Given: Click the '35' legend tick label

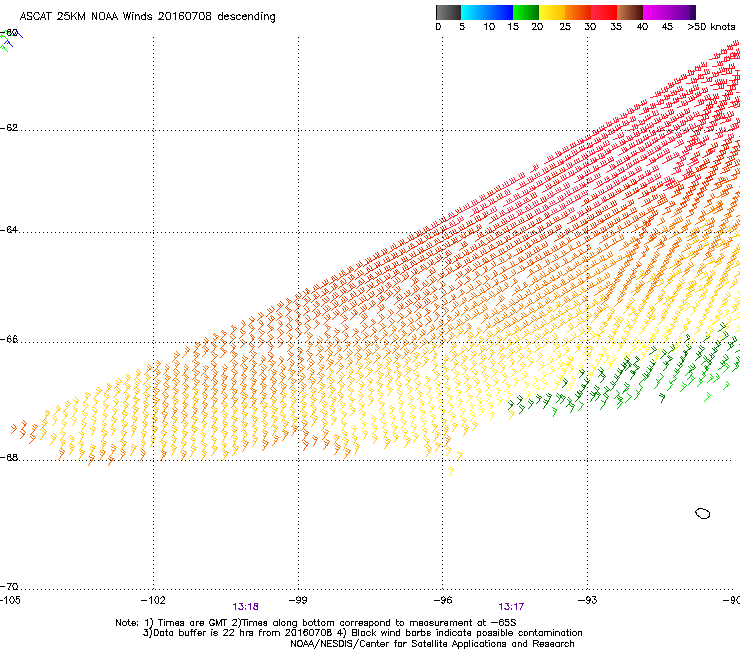Looking at the screenshot, I should click(616, 27).
